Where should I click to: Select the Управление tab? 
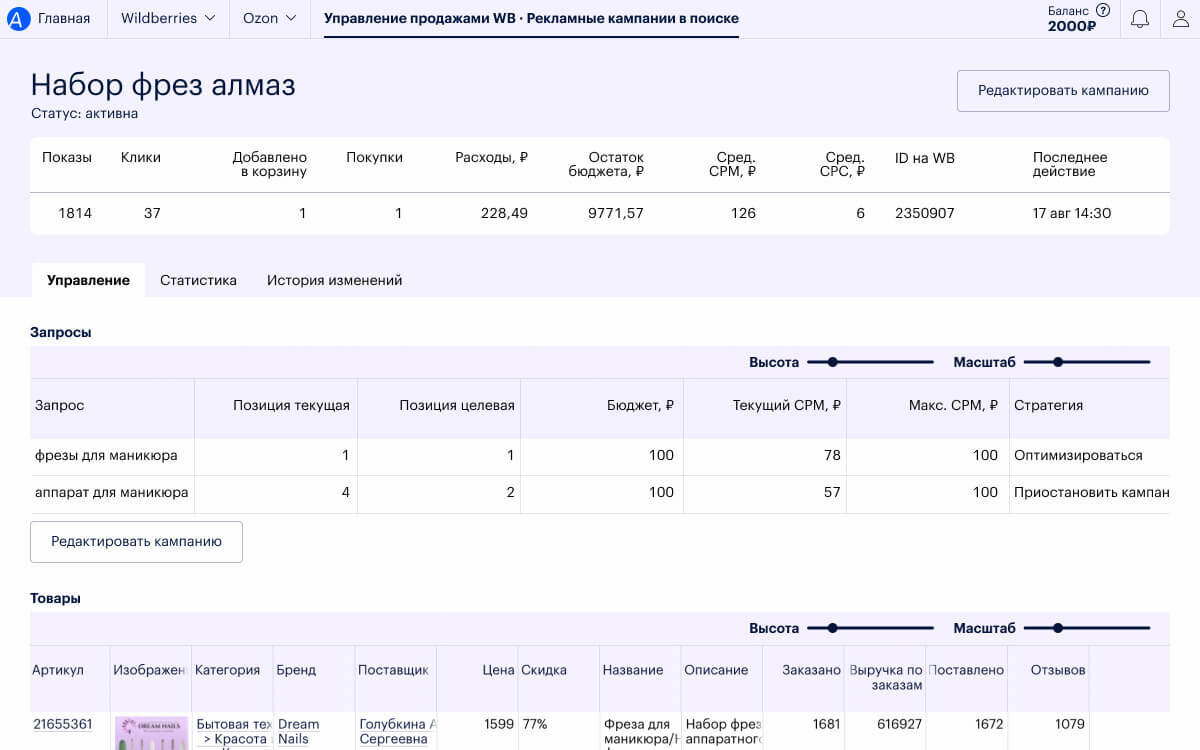[88, 280]
